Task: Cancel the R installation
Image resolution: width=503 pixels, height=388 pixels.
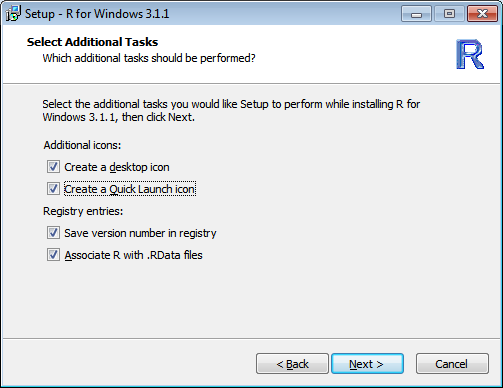Action: click(452, 364)
